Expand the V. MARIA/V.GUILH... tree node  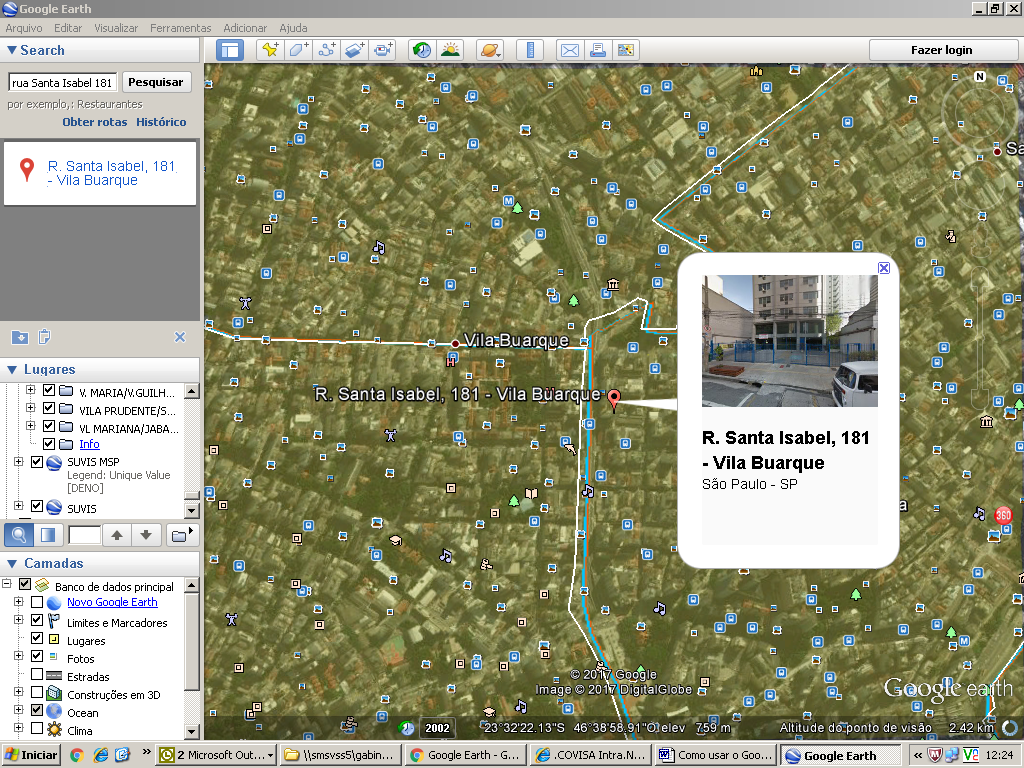pos(30,390)
